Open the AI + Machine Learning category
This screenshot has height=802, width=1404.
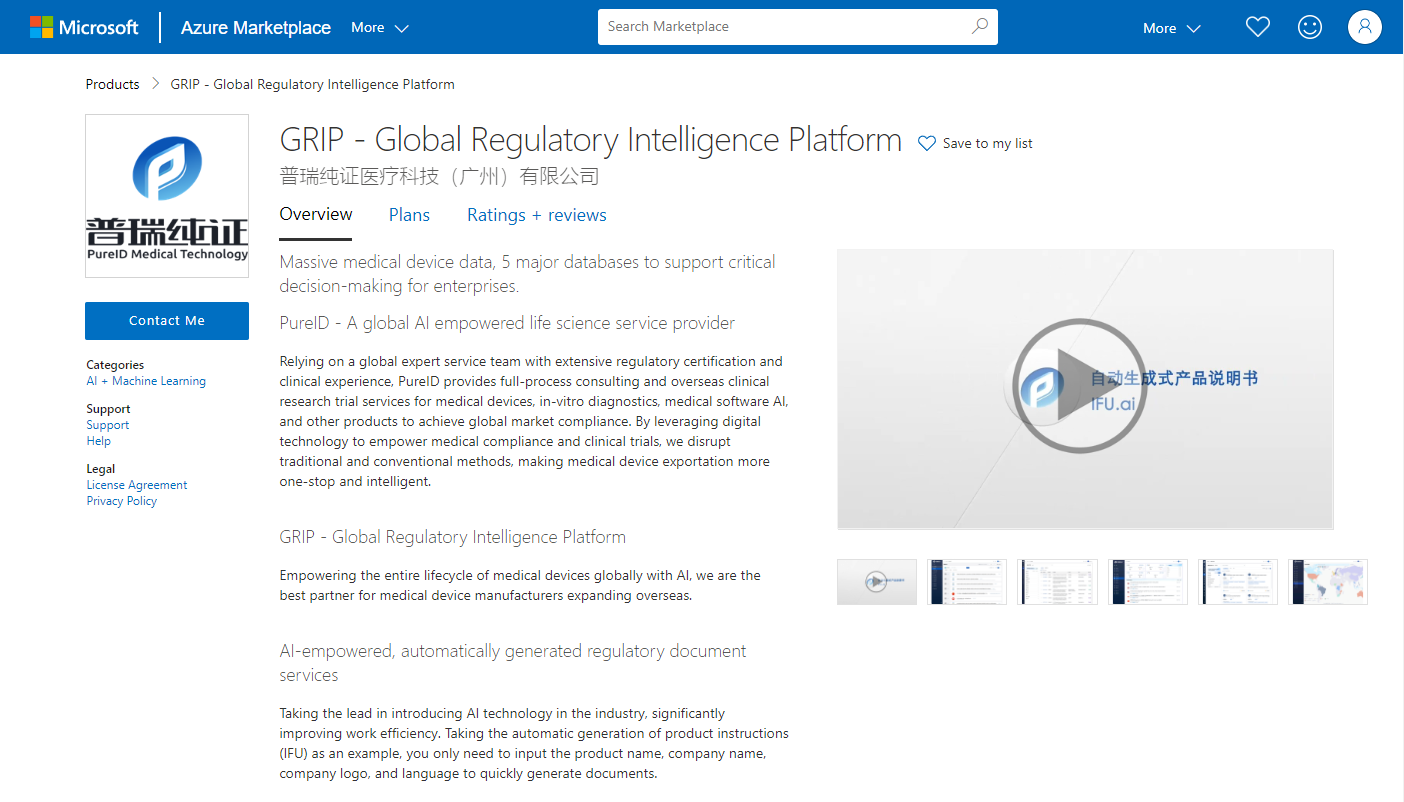pos(146,381)
